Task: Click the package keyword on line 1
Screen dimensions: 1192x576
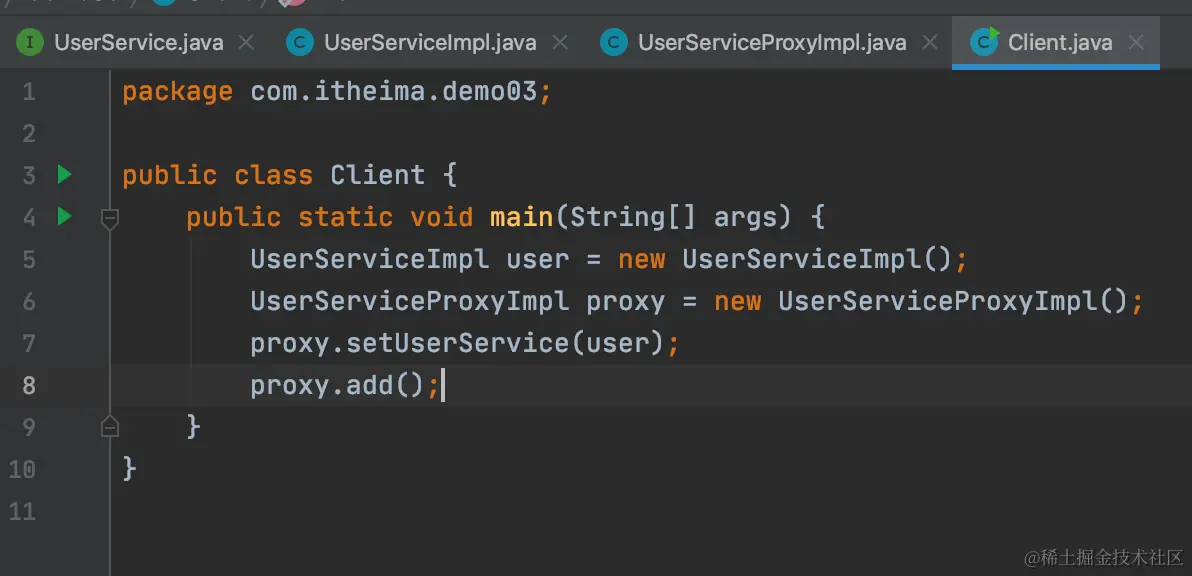Action: tap(177, 93)
